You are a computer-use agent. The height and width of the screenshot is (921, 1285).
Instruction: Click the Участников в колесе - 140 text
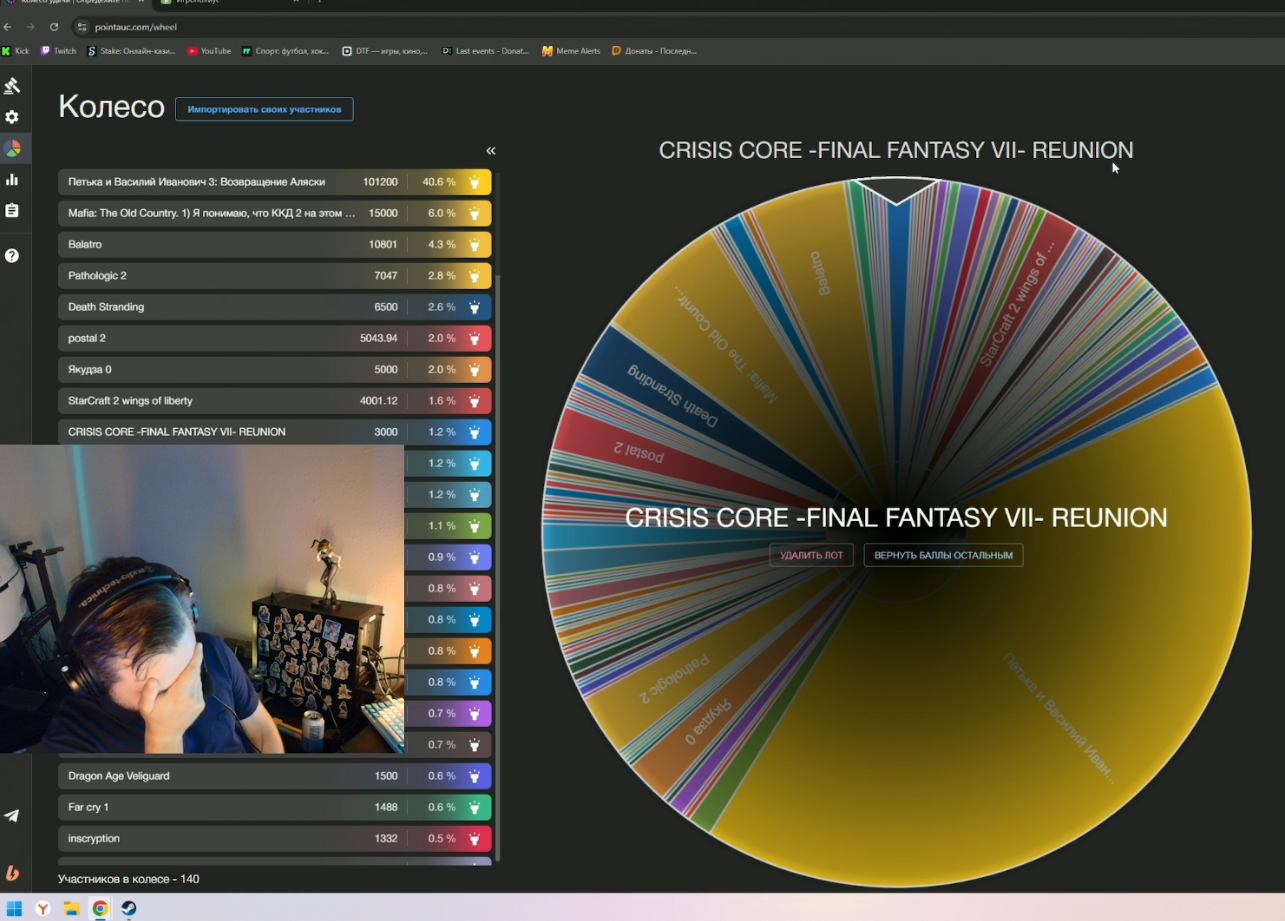[x=129, y=879]
